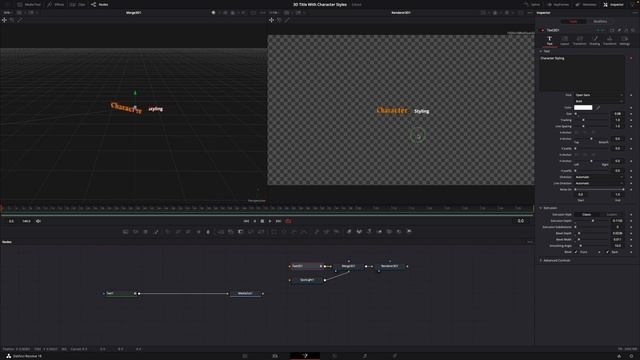The width and height of the screenshot is (640, 360).
Task: Open the Shading tab of Text3D
Action: [595, 40]
